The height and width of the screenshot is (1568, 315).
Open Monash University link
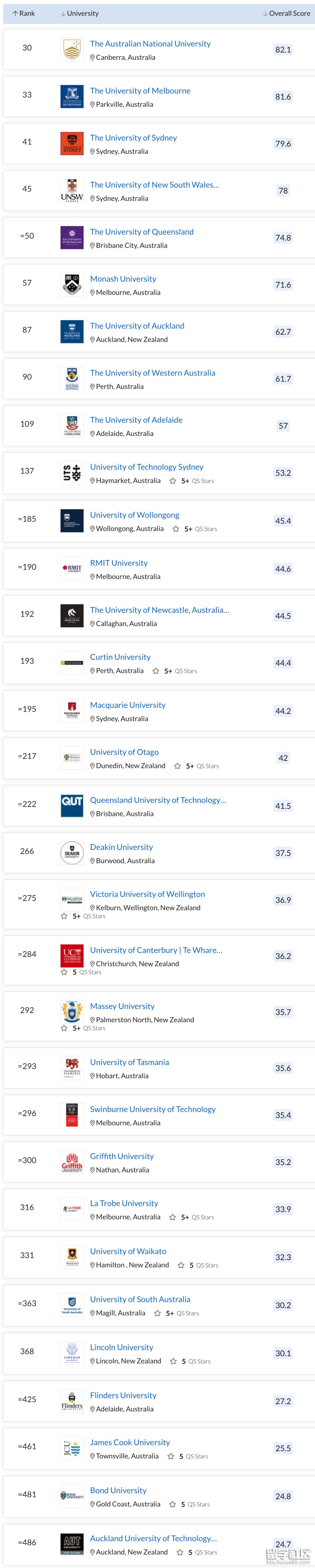pos(123,279)
